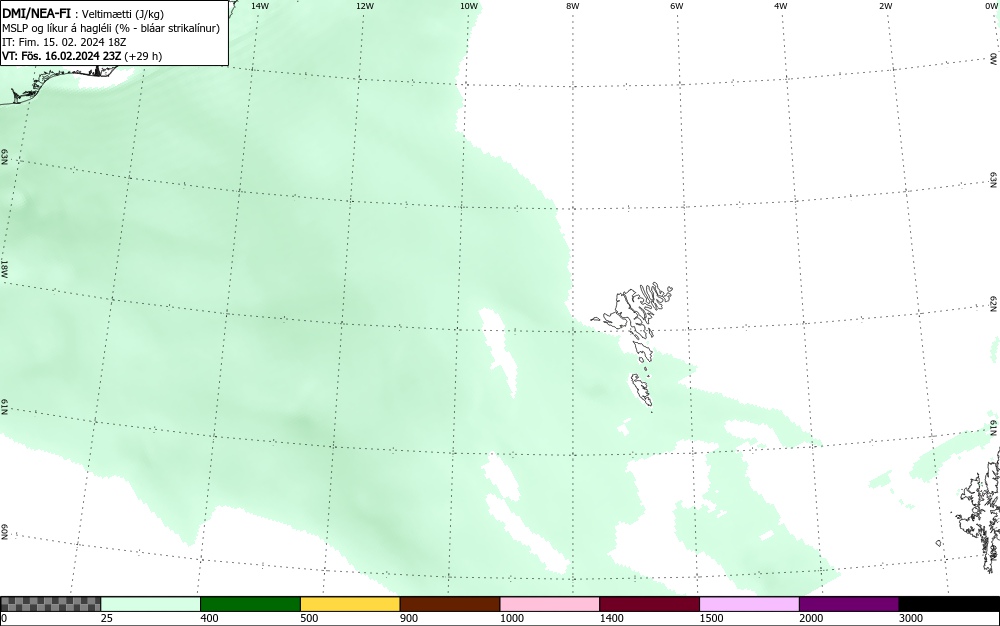Click the right-edge 63N latitude label
This screenshot has height=626, width=1000.
(x=994, y=180)
